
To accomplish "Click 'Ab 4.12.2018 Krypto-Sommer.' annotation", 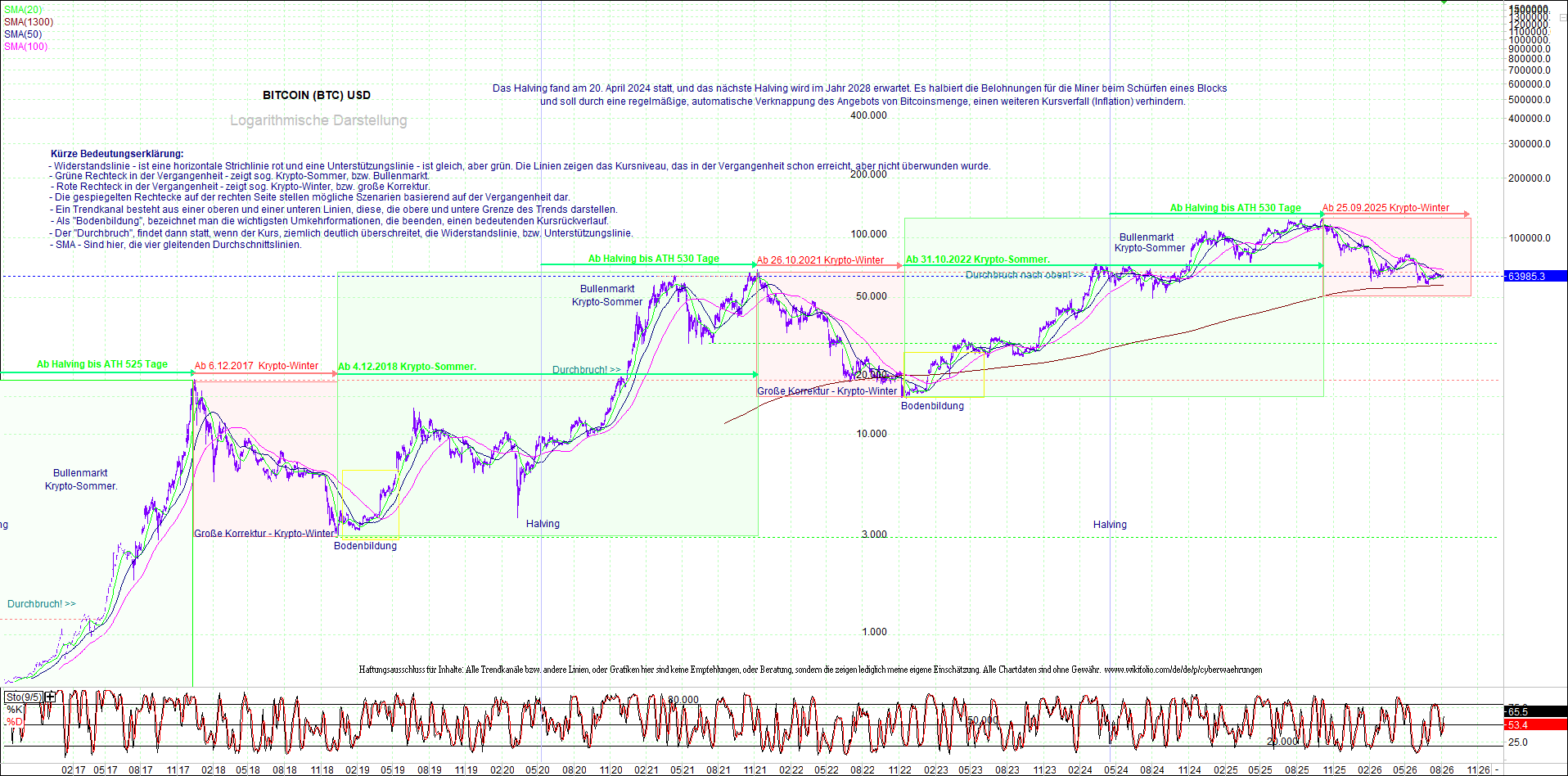I will pyautogui.click(x=408, y=367).
